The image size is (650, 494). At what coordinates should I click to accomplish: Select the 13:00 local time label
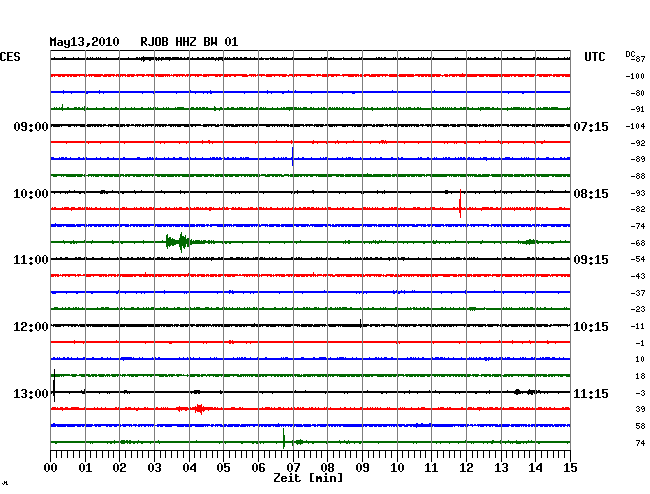pyautogui.click(x=31, y=394)
